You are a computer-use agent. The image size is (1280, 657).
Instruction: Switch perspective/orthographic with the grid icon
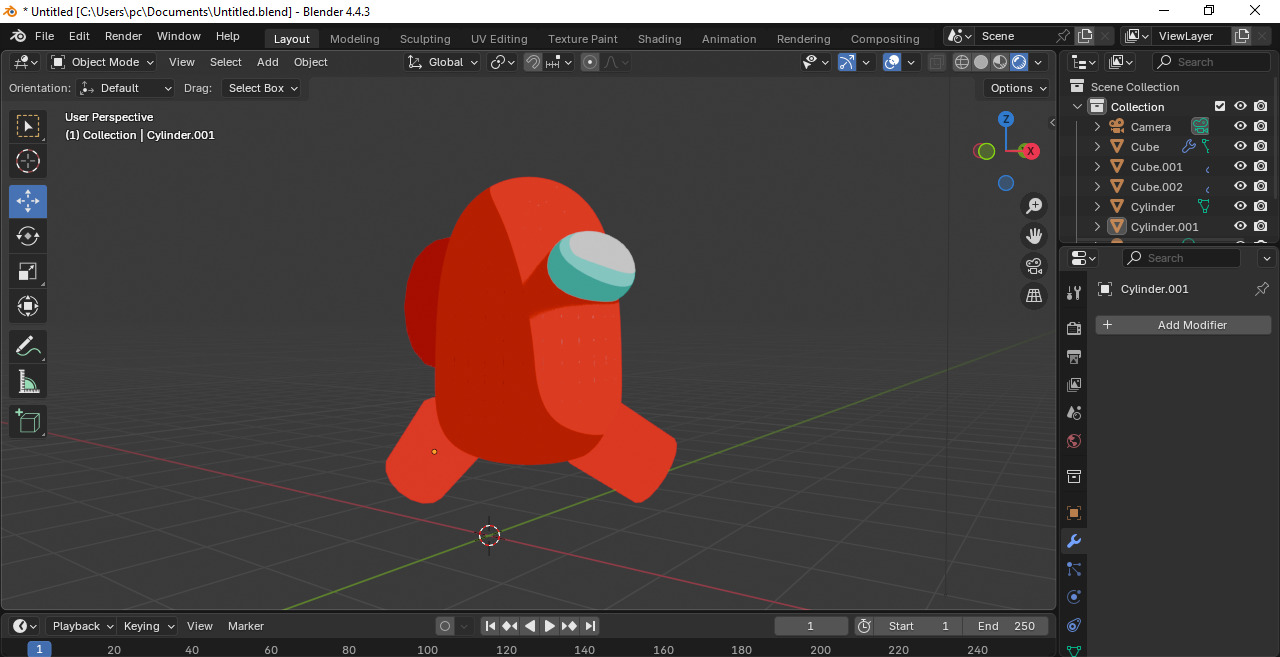pyautogui.click(x=1034, y=296)
